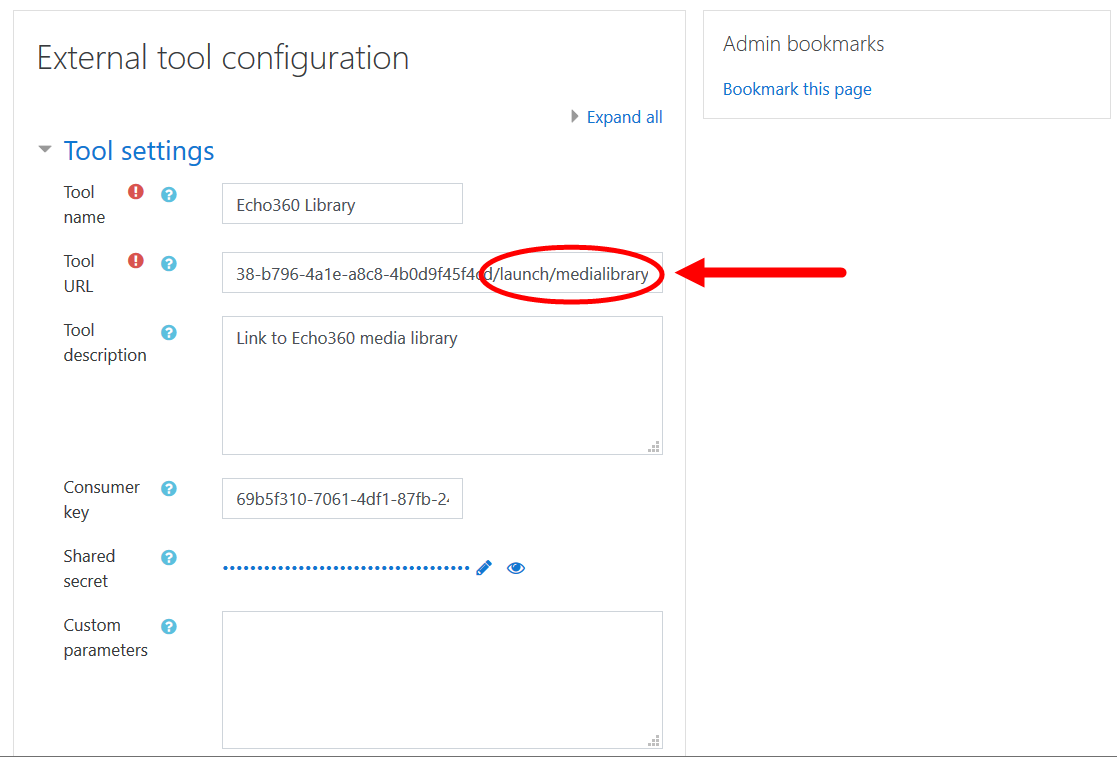Click the required icon next to Tool name
1117x757 pixels.
135,192
